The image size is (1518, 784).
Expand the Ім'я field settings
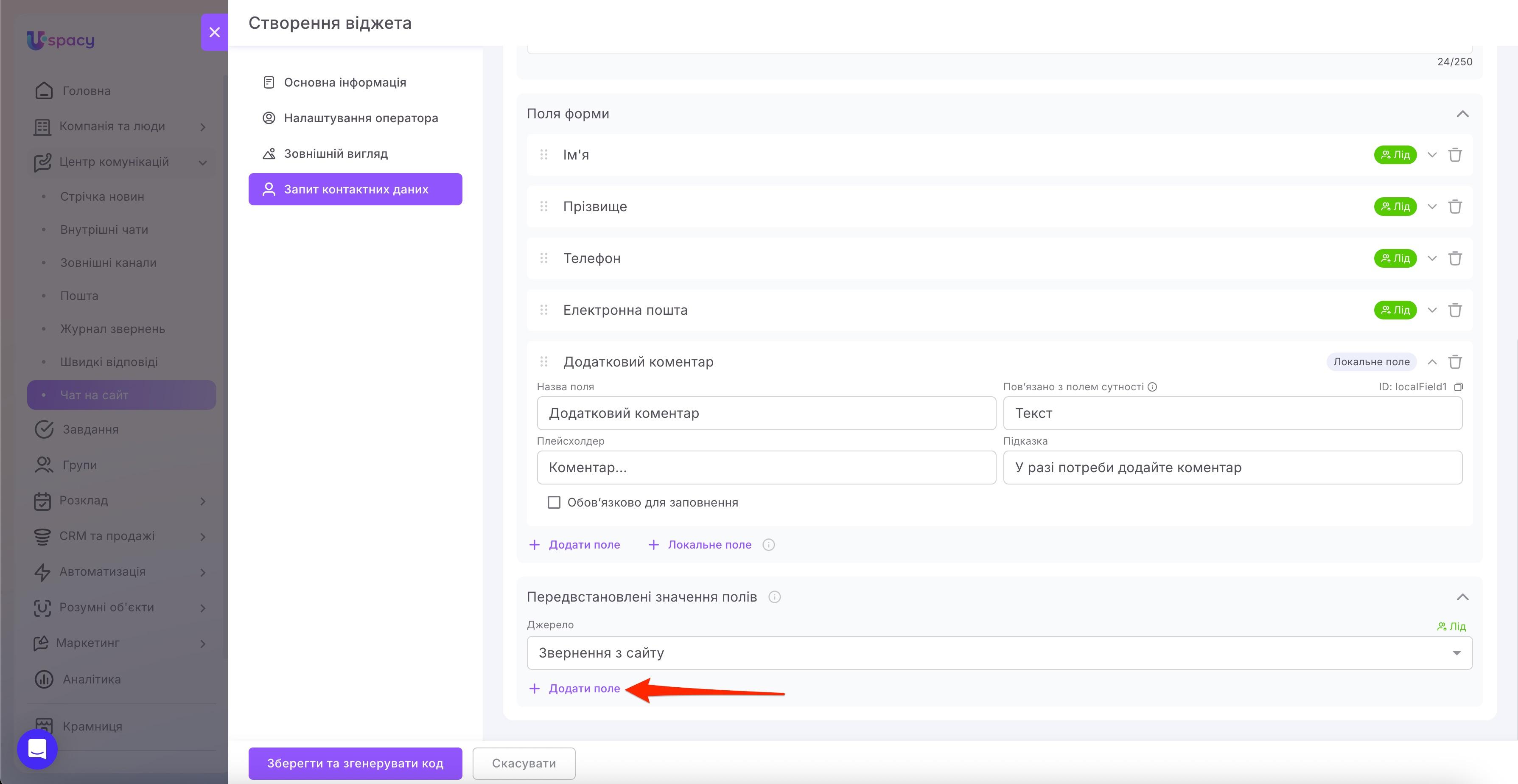pos(1432,155)
